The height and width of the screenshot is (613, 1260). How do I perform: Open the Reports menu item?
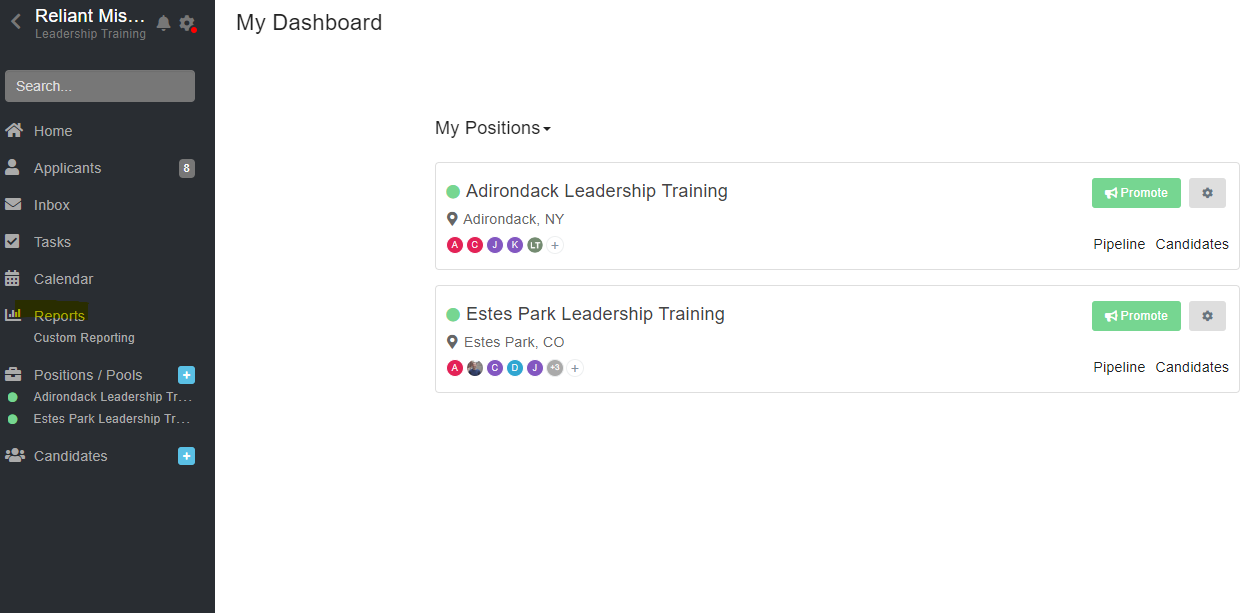59,316
